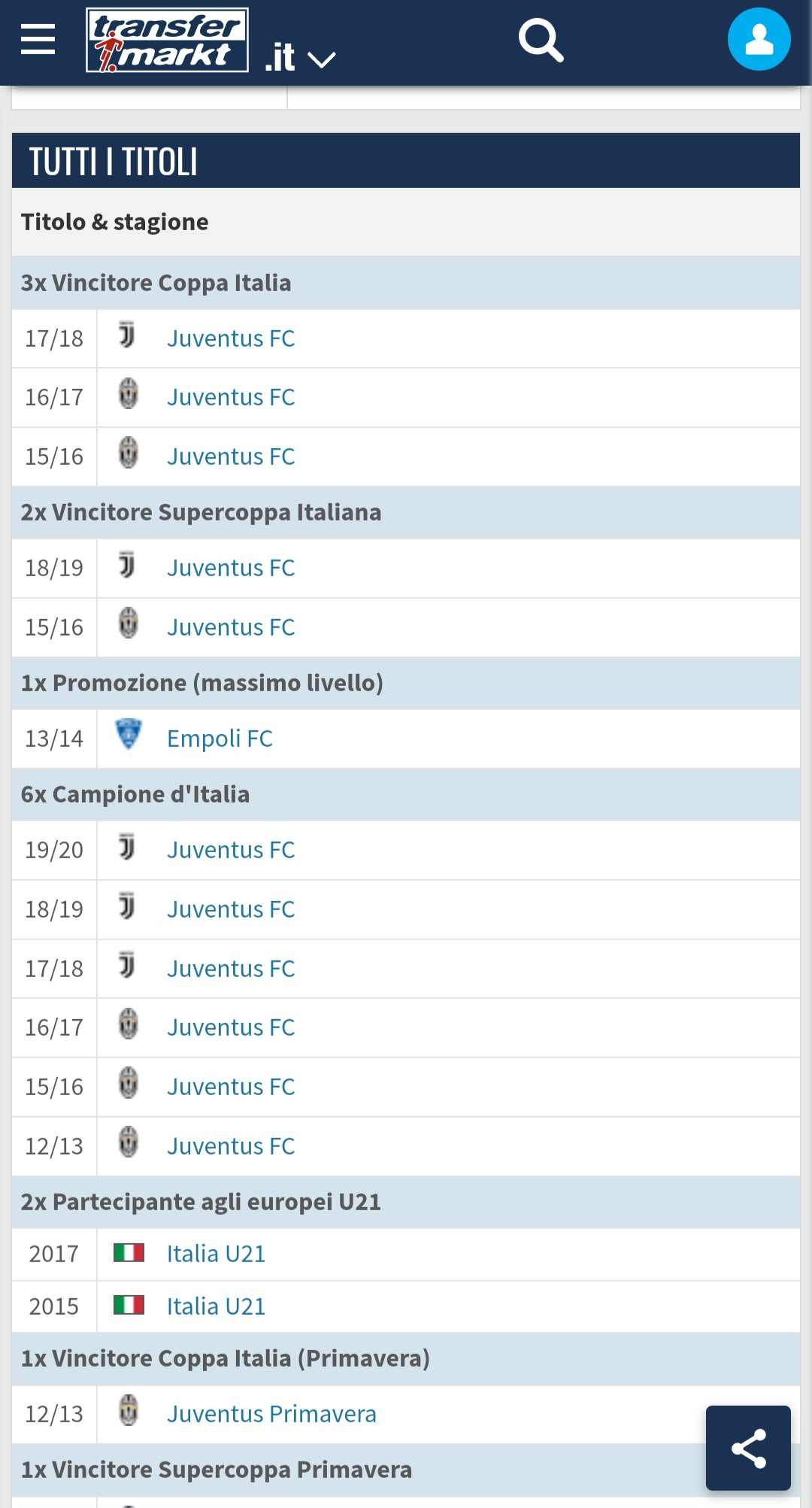Select 3x Vincitore Coppa Italia header
Screen dimensions: 812x1508
coord(406,283)
